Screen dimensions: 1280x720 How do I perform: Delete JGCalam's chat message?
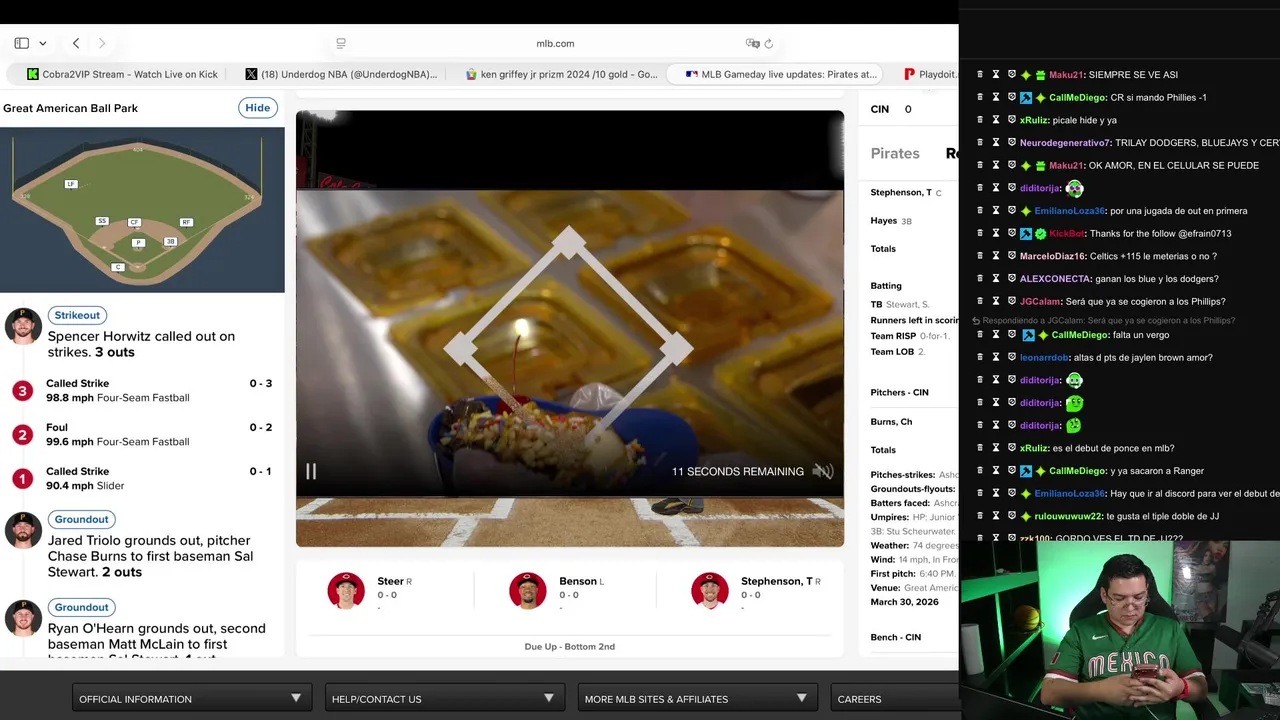coord(980,301)
